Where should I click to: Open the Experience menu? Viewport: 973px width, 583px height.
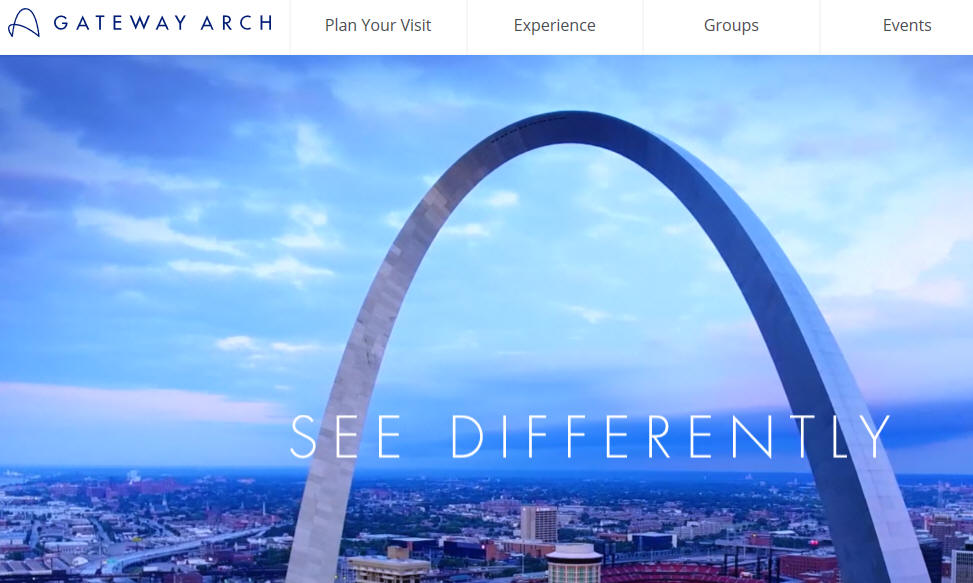point(555,25)
